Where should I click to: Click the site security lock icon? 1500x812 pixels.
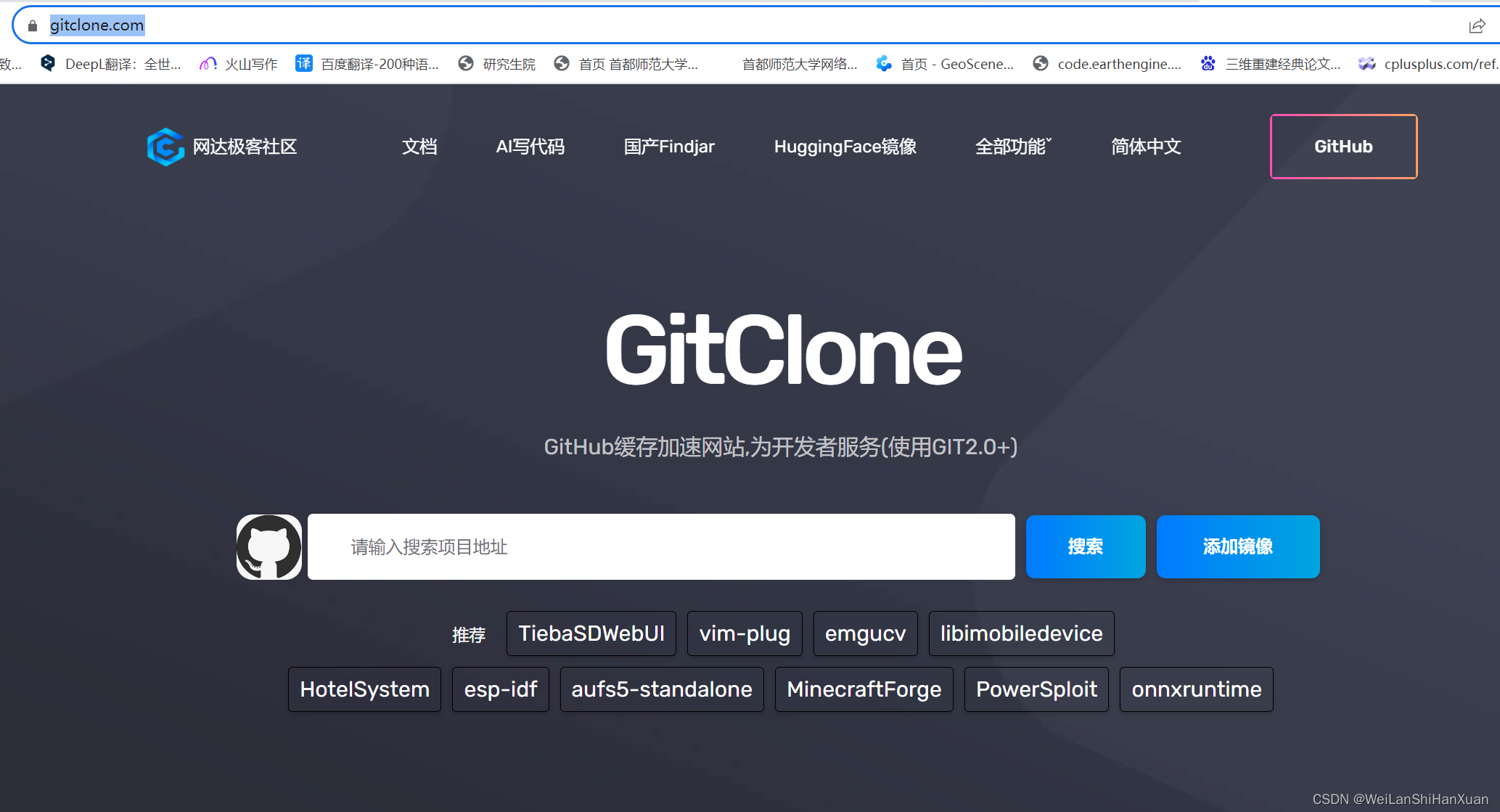tap(32, 25)
